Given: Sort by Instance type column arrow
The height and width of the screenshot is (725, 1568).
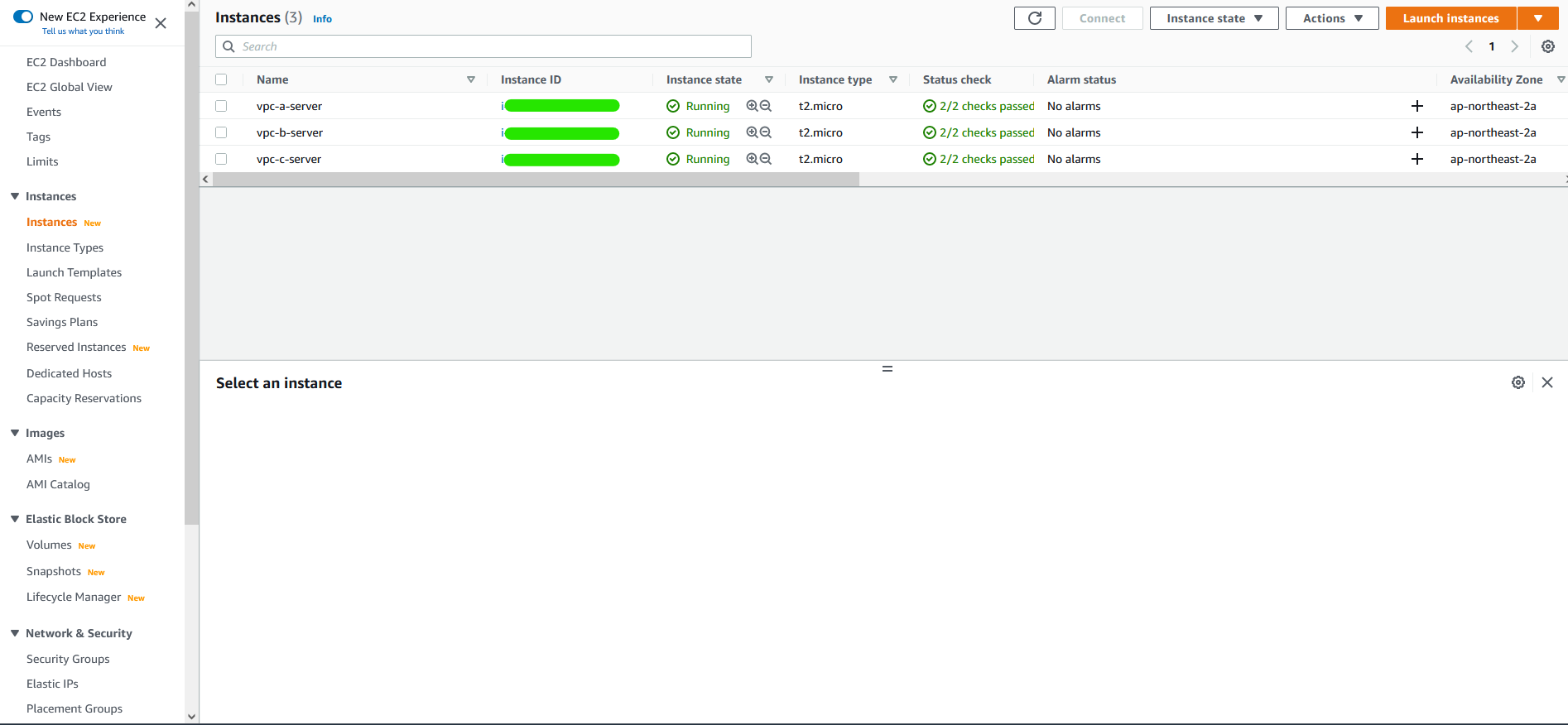Looking at the screenshot, I should pos(893,79).
